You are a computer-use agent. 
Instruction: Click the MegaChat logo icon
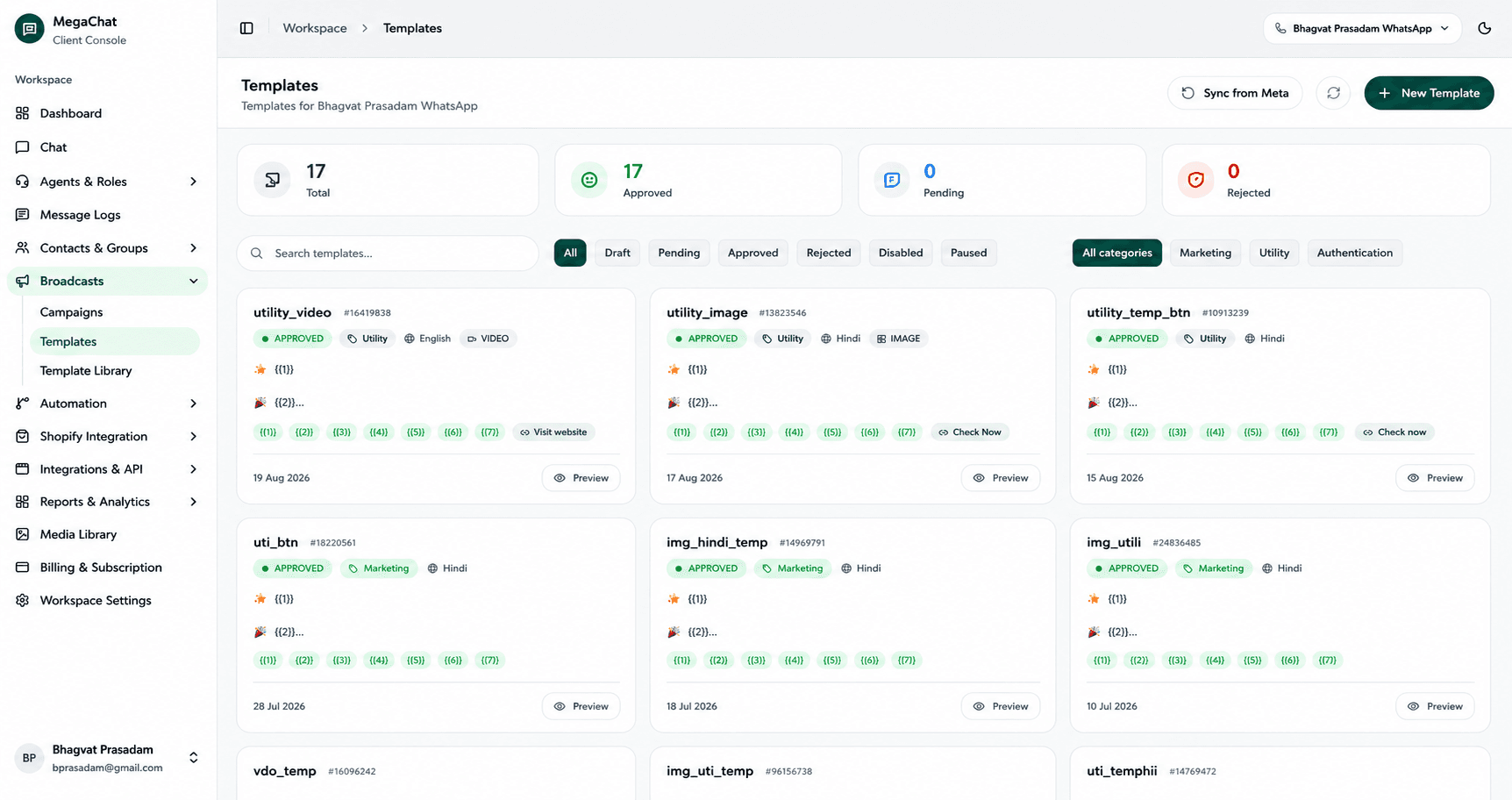point(29,29)
